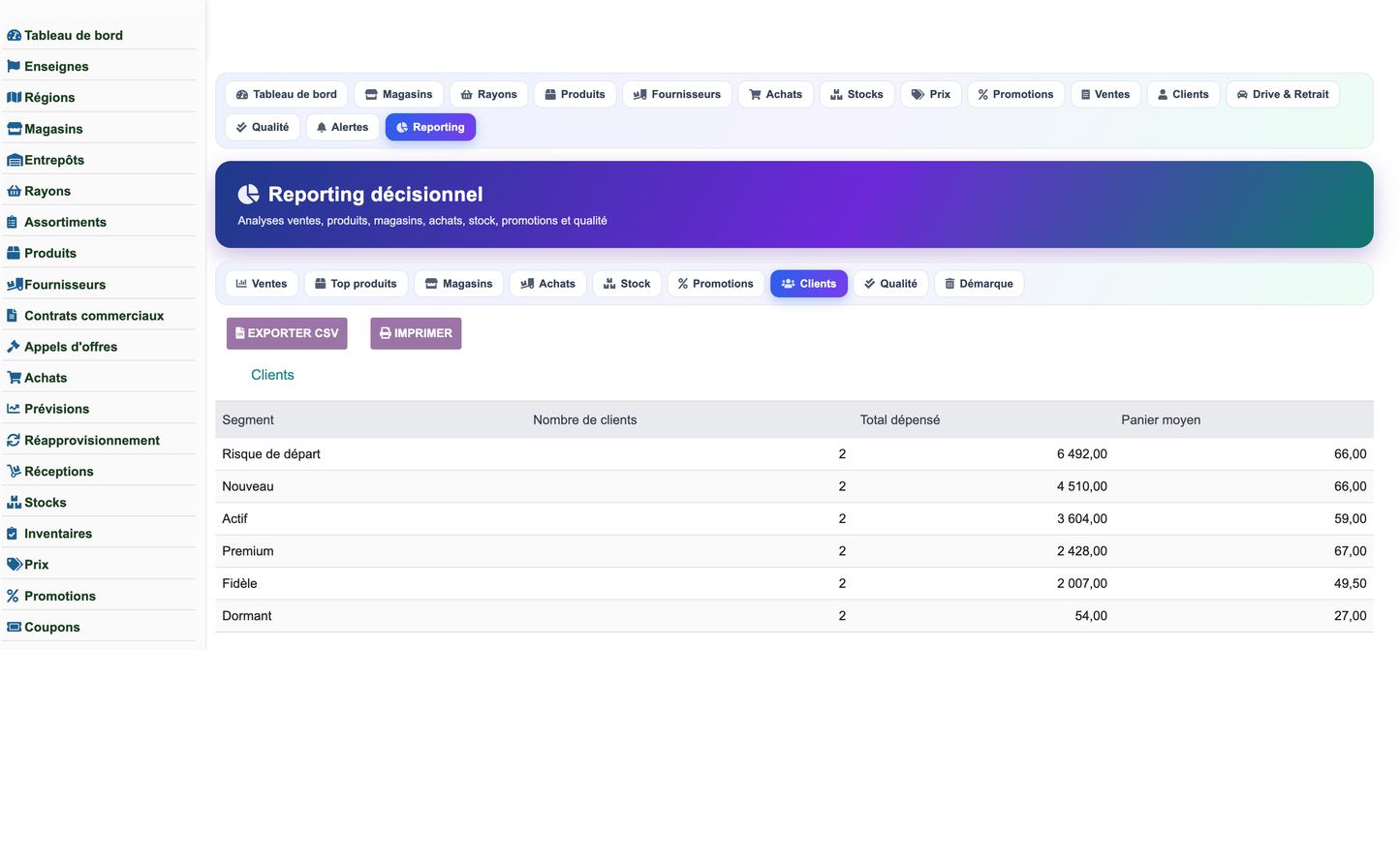
Task: Go to the Clients top navigation tab
Action: pyautogui.click(x=1184, y=95)
